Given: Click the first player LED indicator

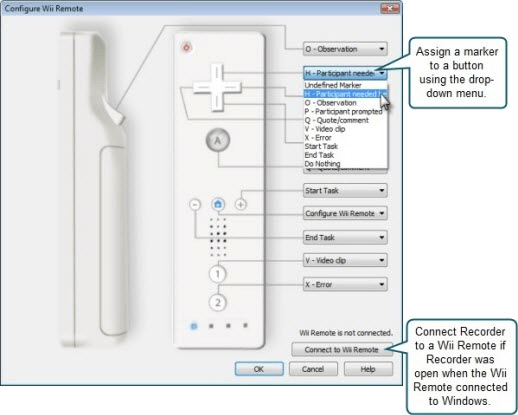Looking at the screenshot, I should coord(193,326).
